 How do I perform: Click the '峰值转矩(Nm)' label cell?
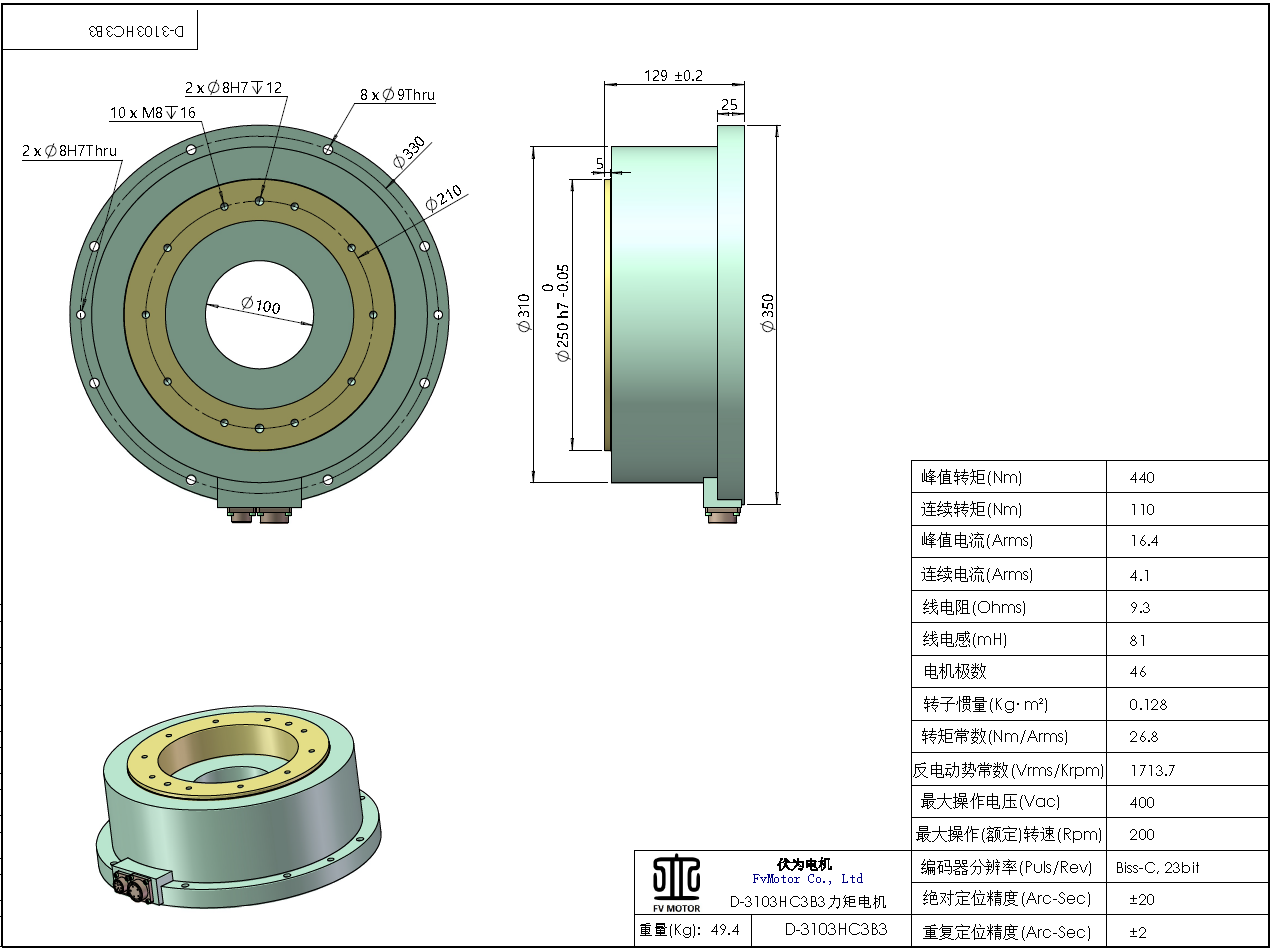1009,477
